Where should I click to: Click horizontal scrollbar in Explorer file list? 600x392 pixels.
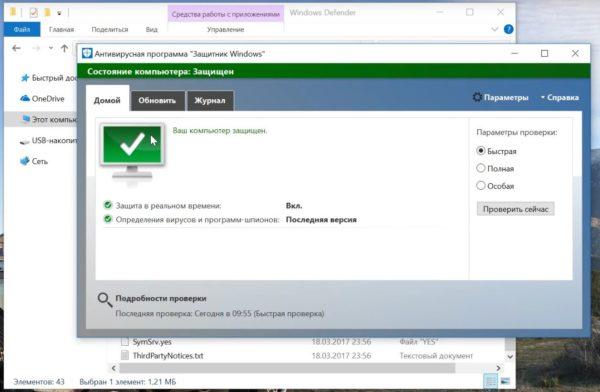(287, 368)
